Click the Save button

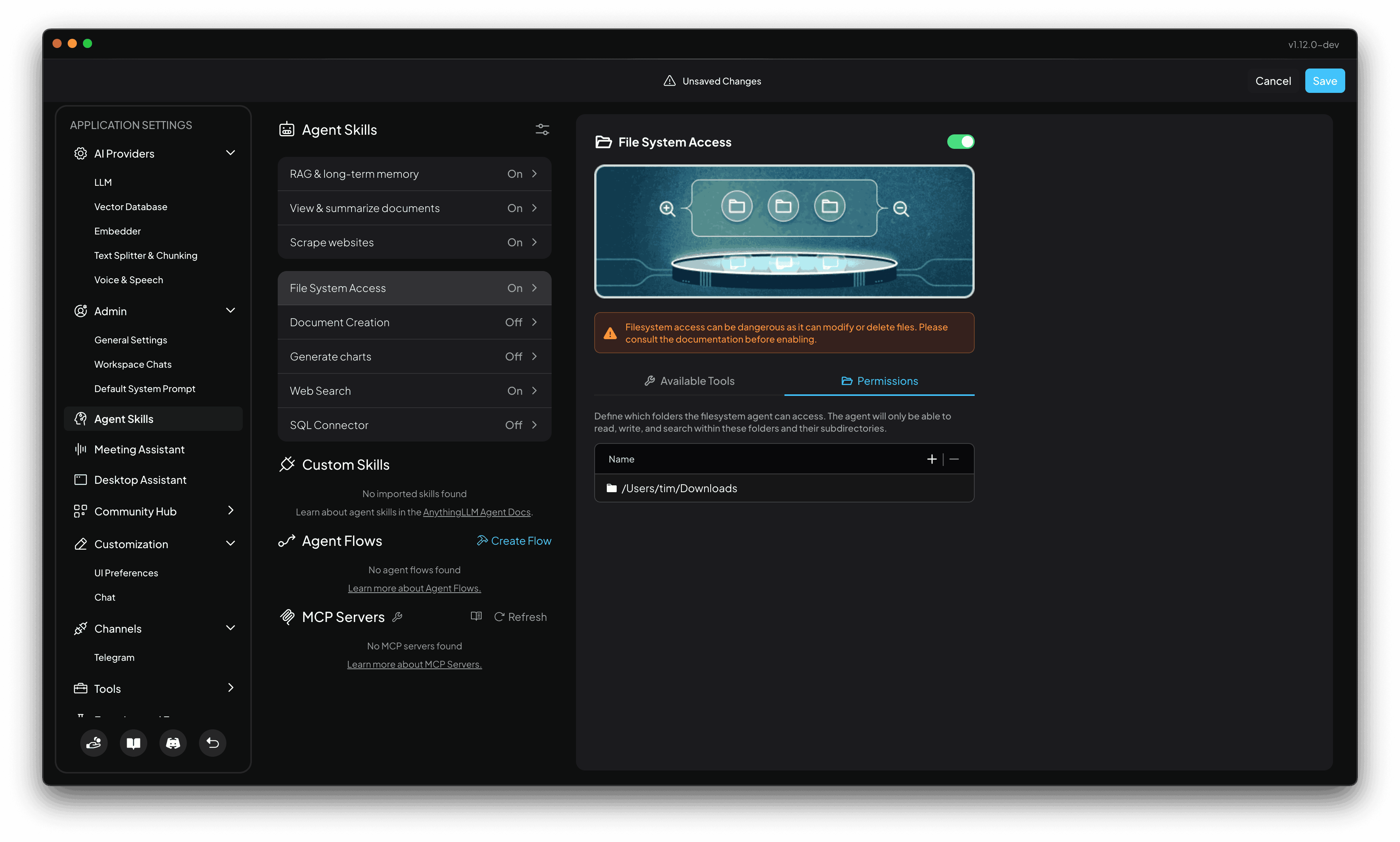1325,81
